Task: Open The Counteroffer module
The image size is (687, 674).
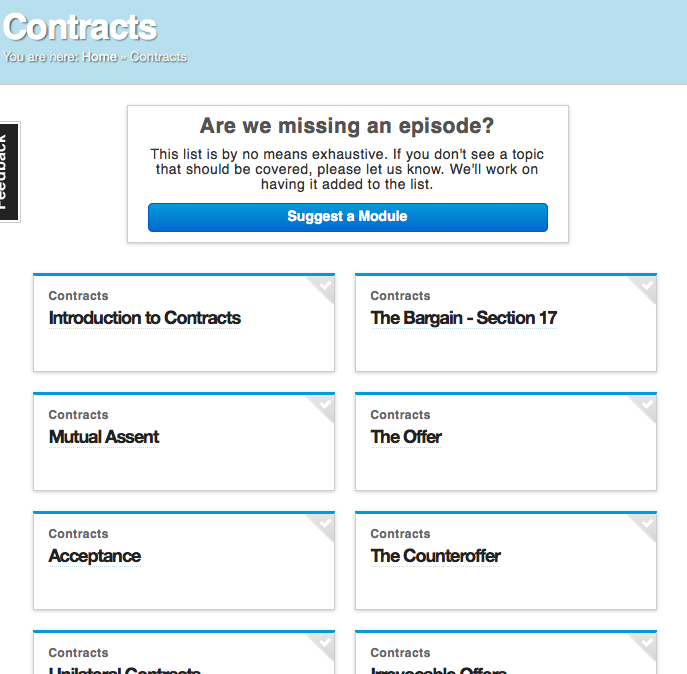Action: coord(436,556)
